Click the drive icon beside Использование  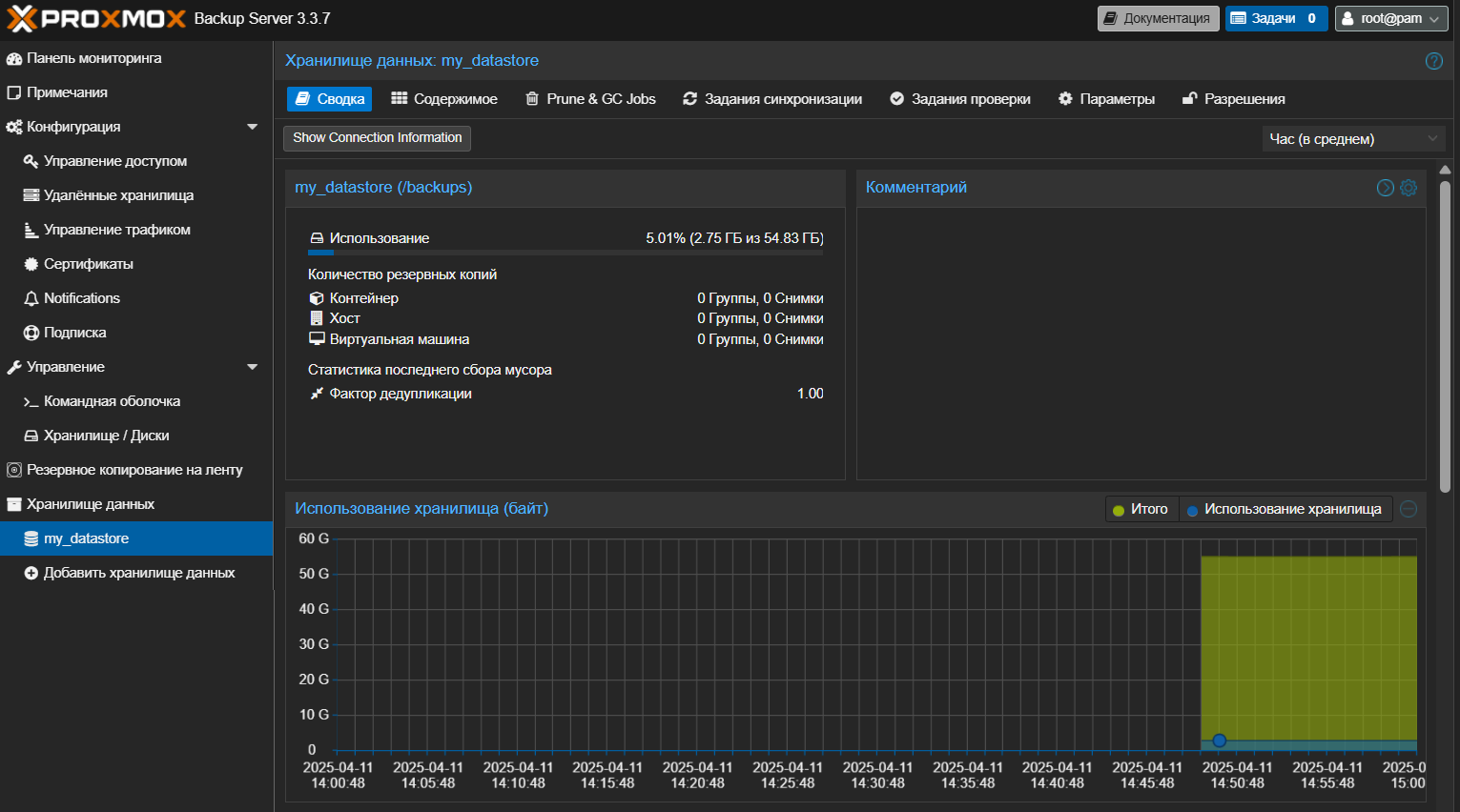317,238
